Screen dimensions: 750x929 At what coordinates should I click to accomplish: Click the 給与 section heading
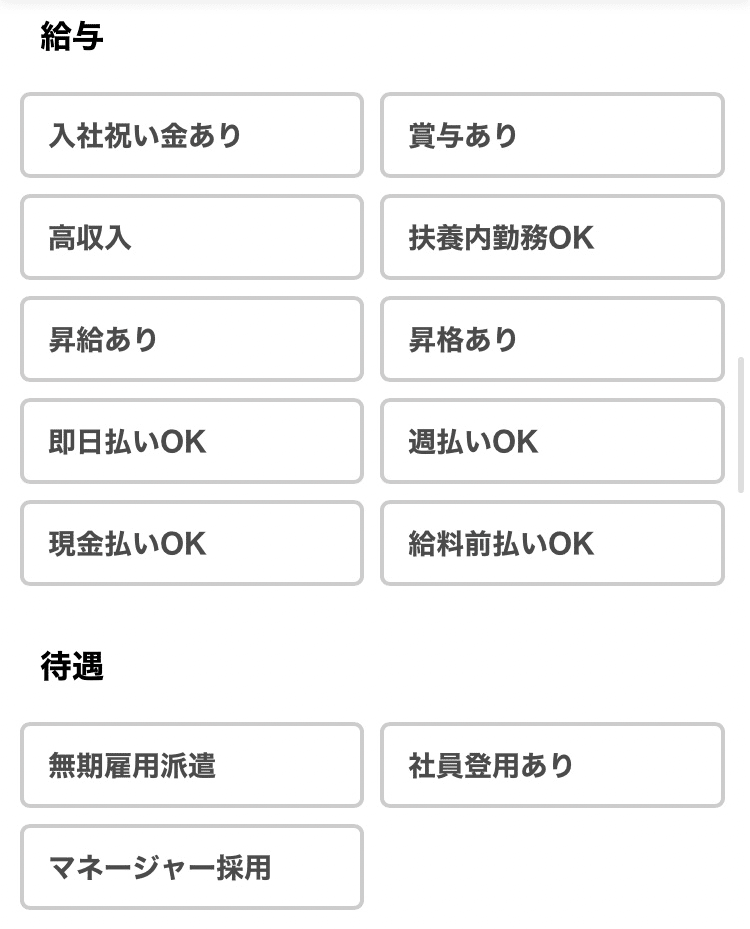pos(72,37)
